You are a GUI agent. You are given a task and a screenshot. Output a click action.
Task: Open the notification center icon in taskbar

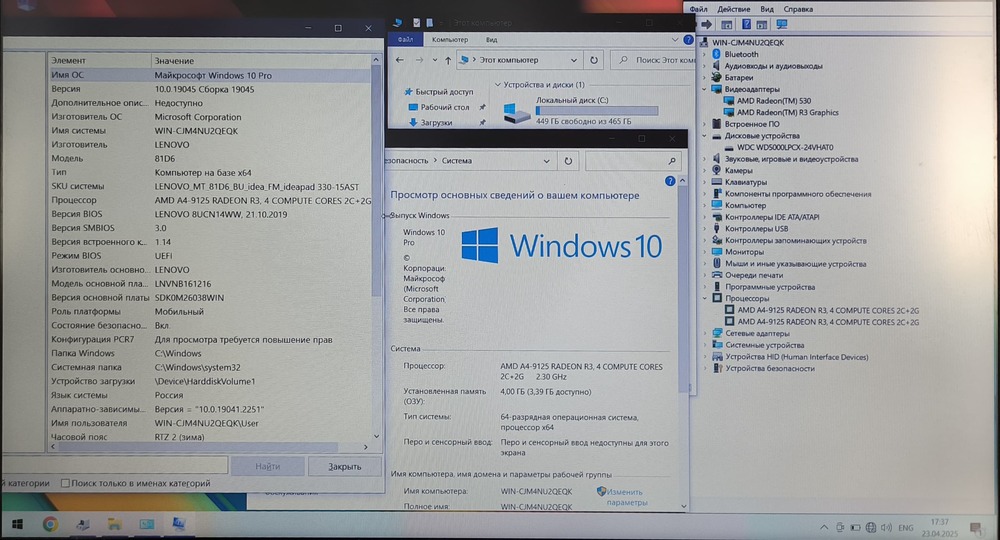tap(976, 528)
